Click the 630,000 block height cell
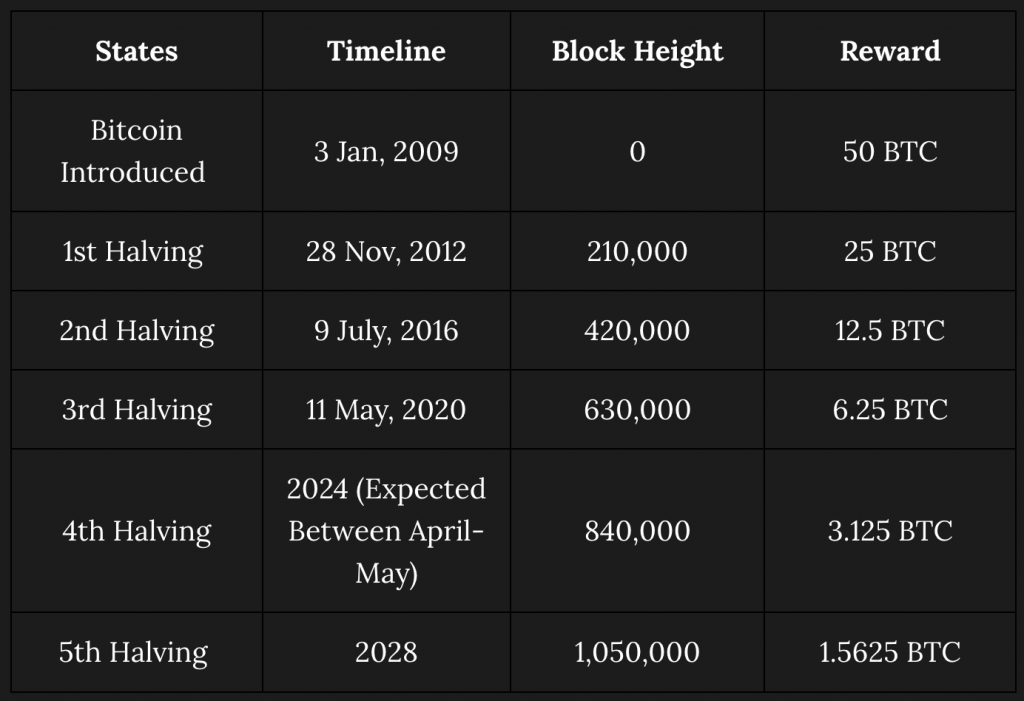Screen dimensions: 1024x701 (637, 410)
